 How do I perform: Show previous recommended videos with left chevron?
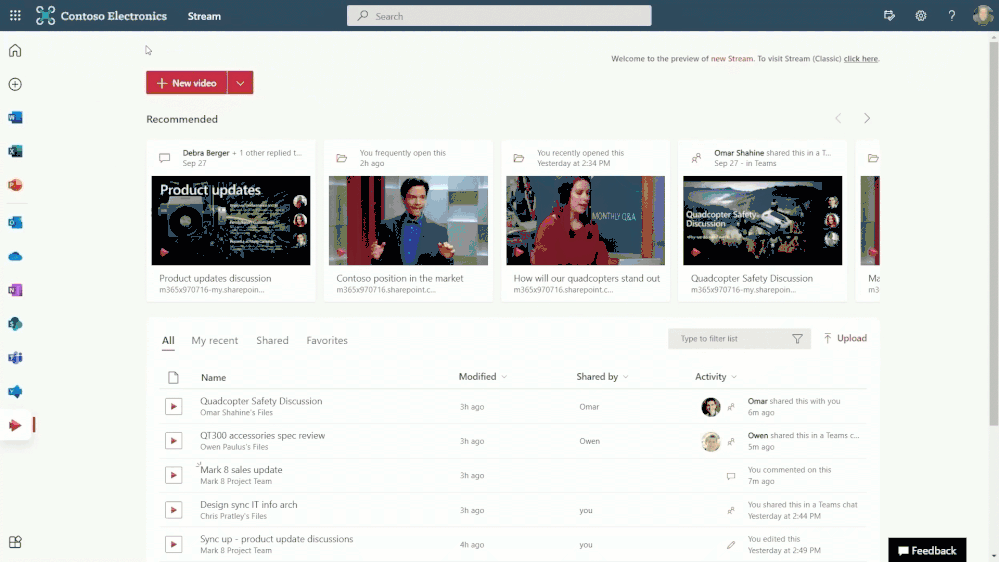pyautogui.click(x=838, y=119)
